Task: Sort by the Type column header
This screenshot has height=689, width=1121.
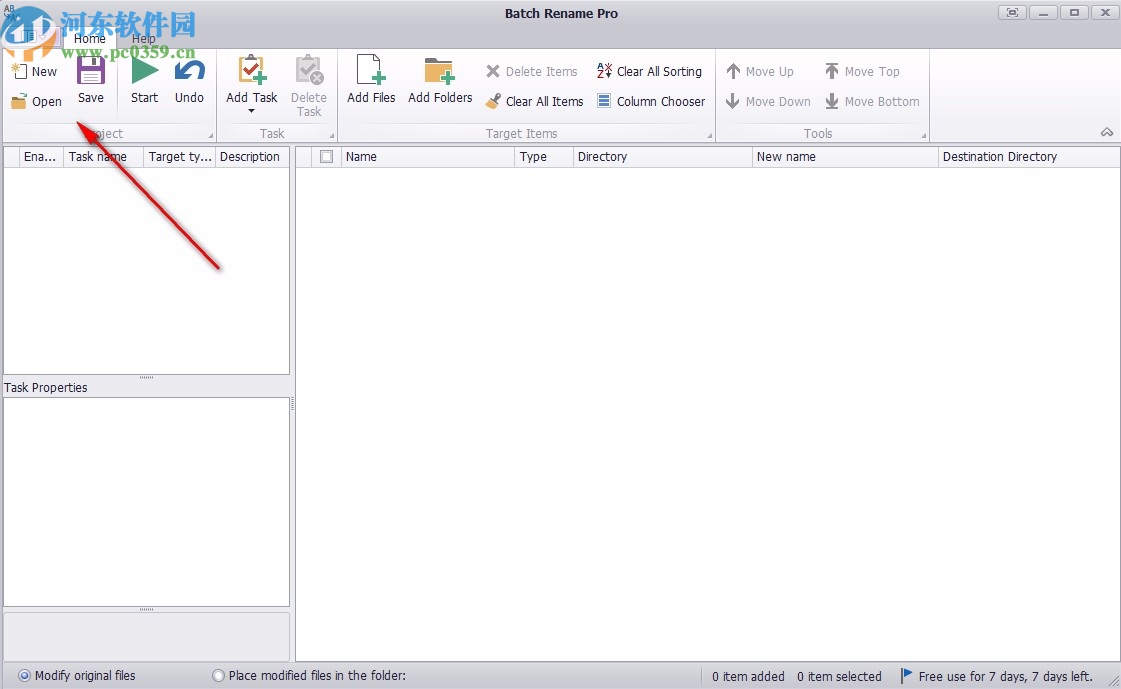Action: click(544, 157)
